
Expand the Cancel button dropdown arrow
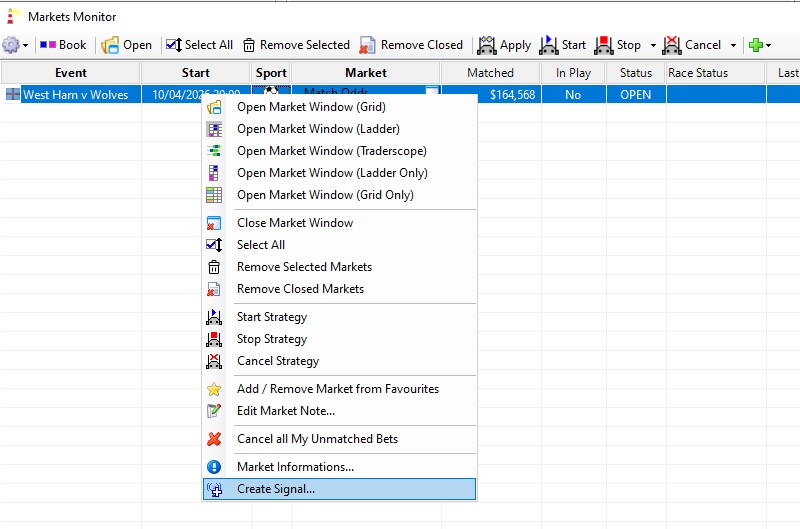click(733, 45)
